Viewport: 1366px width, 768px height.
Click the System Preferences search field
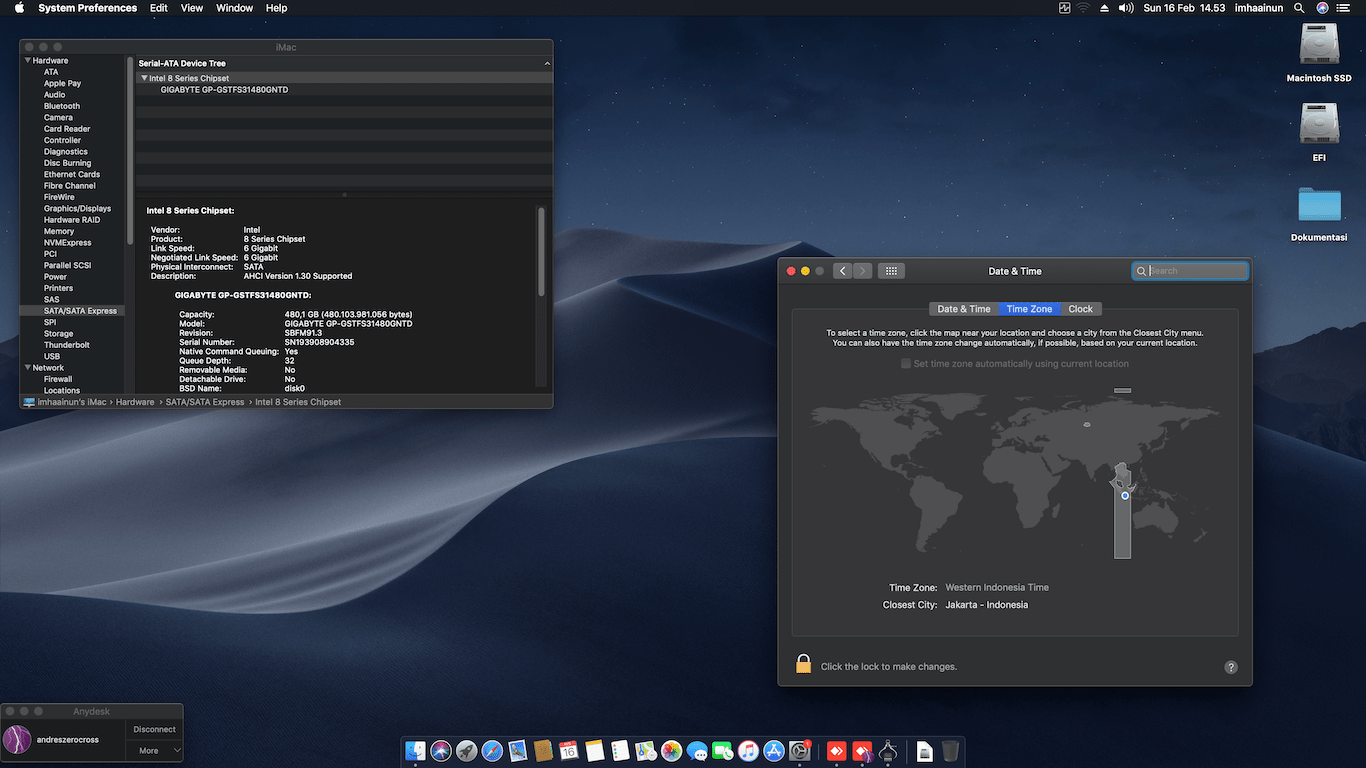point(1190,271)
